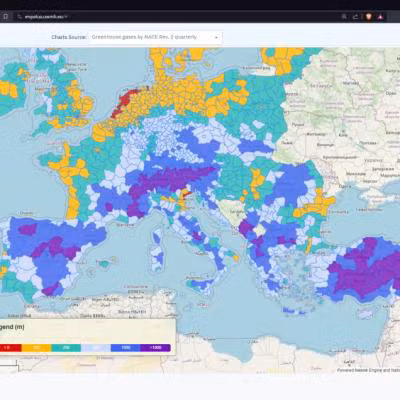Open the Charts Source combo box
Image resolution: width=400 pixels, height=400 pixels.
pyautogui.click(x=155, y=37)
